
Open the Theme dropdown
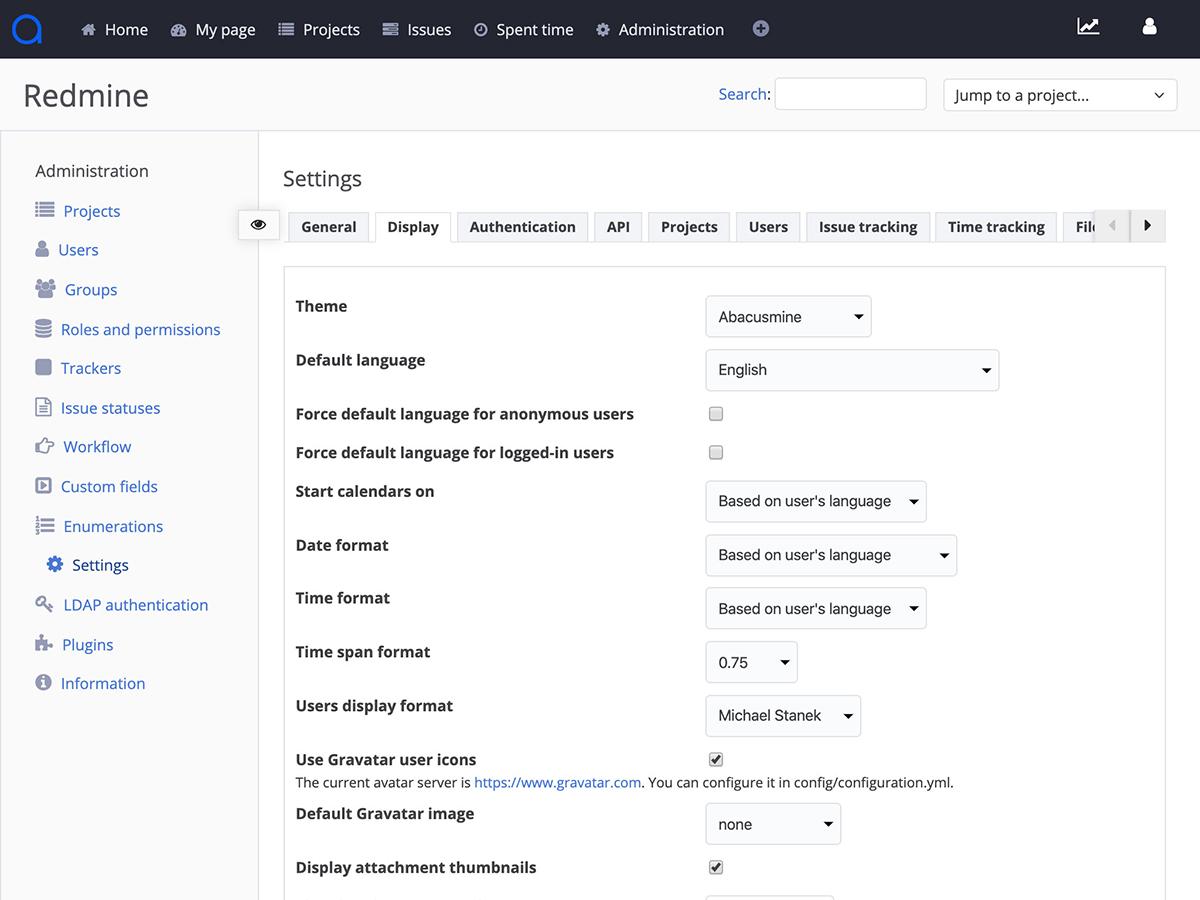point(788,317)
